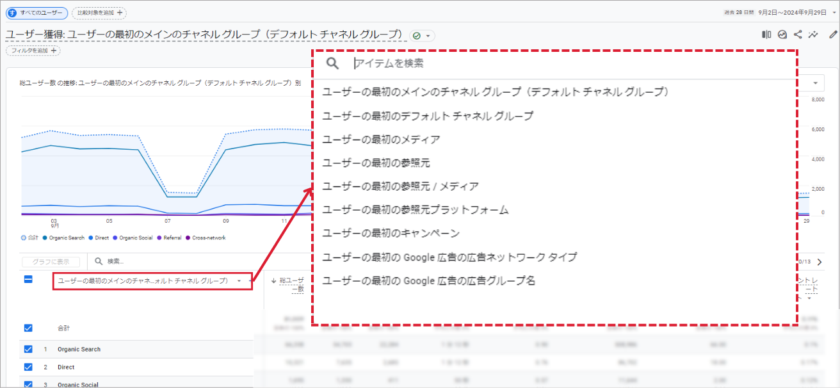Expand the report status dropdown arrow

click(429, 36)
